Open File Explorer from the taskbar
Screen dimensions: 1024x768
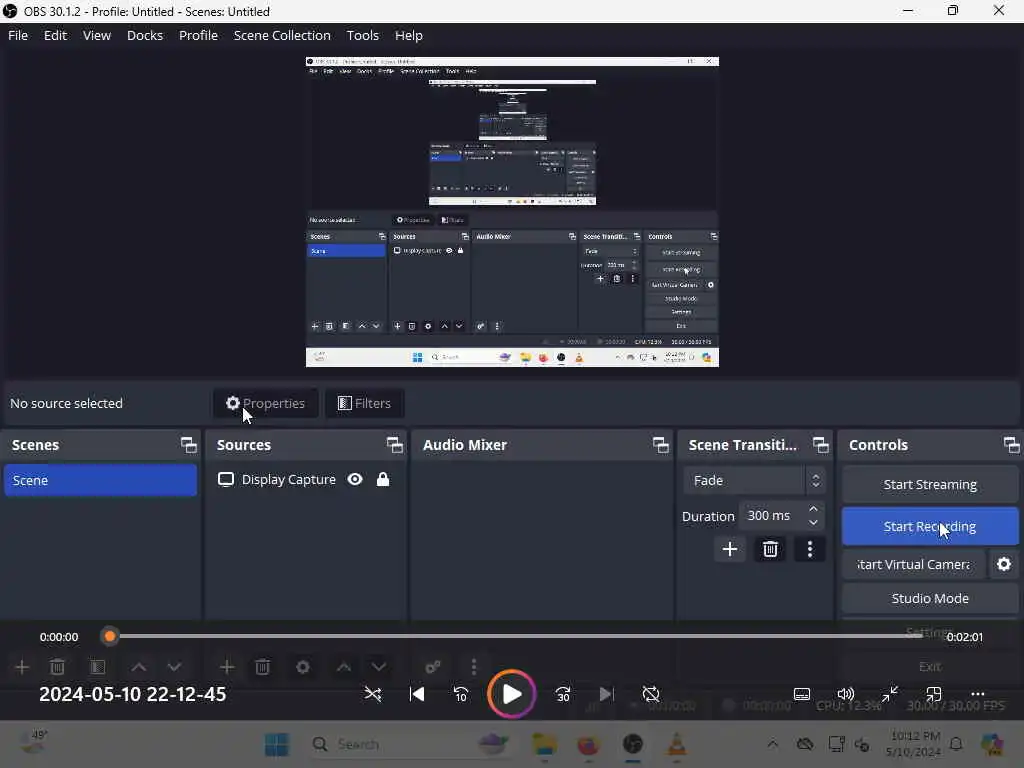click(544, 744)
